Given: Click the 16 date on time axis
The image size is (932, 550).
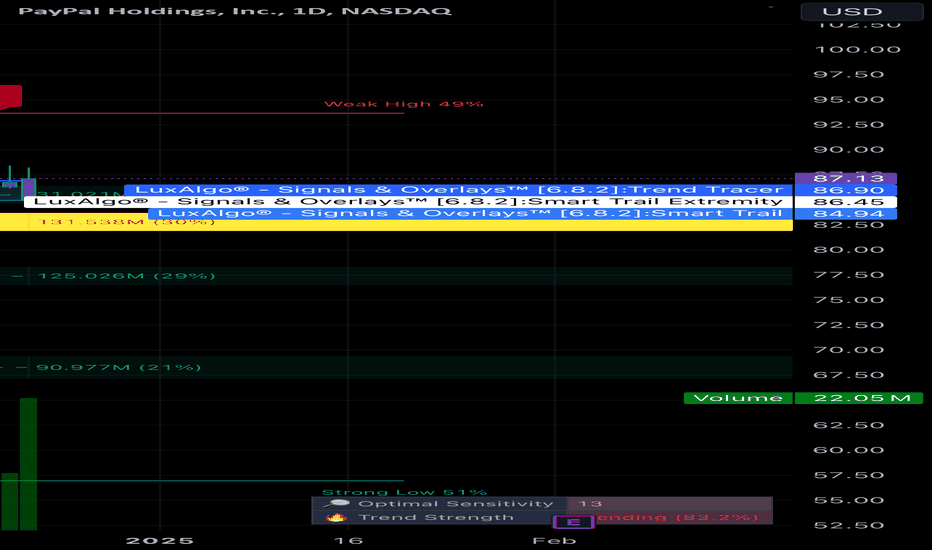Looking at the screenshot, I should tap(348, 540).
